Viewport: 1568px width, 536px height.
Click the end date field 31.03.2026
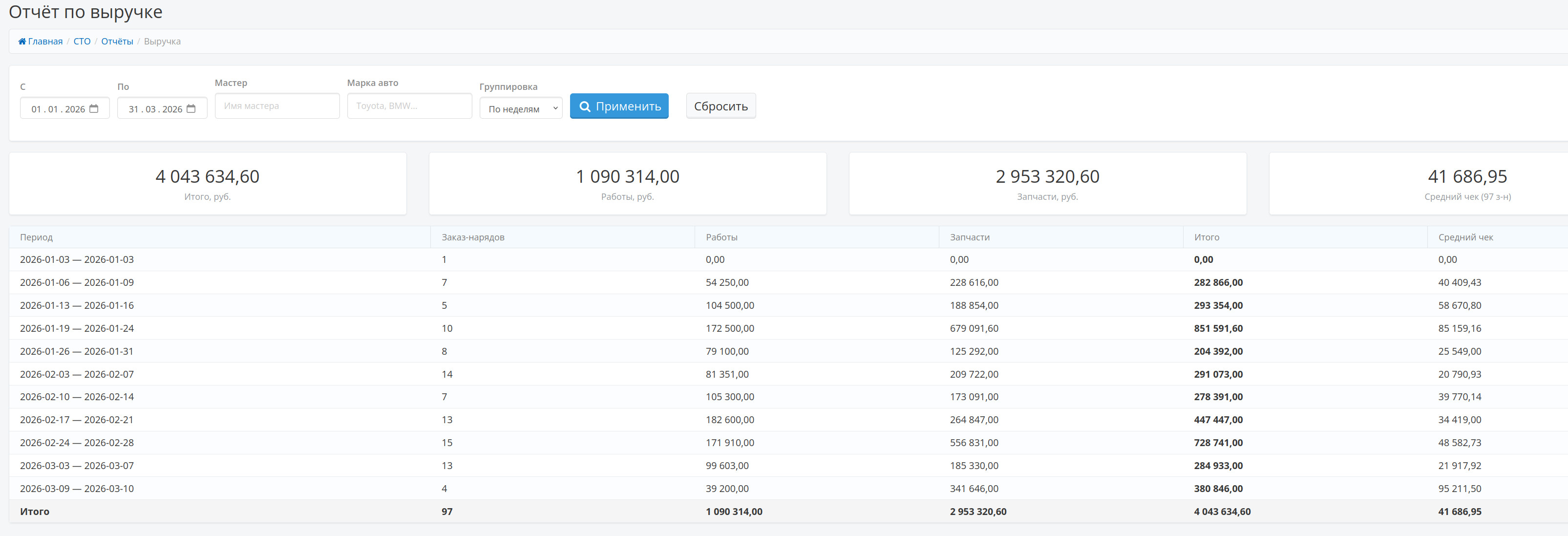tap(155, 109)
